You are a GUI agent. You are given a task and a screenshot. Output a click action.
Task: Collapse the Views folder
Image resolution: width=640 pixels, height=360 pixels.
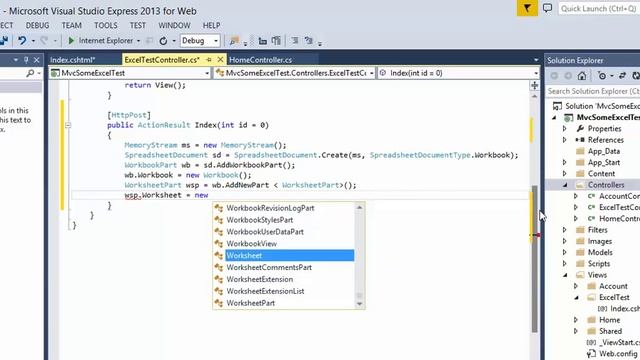[565, 275]
